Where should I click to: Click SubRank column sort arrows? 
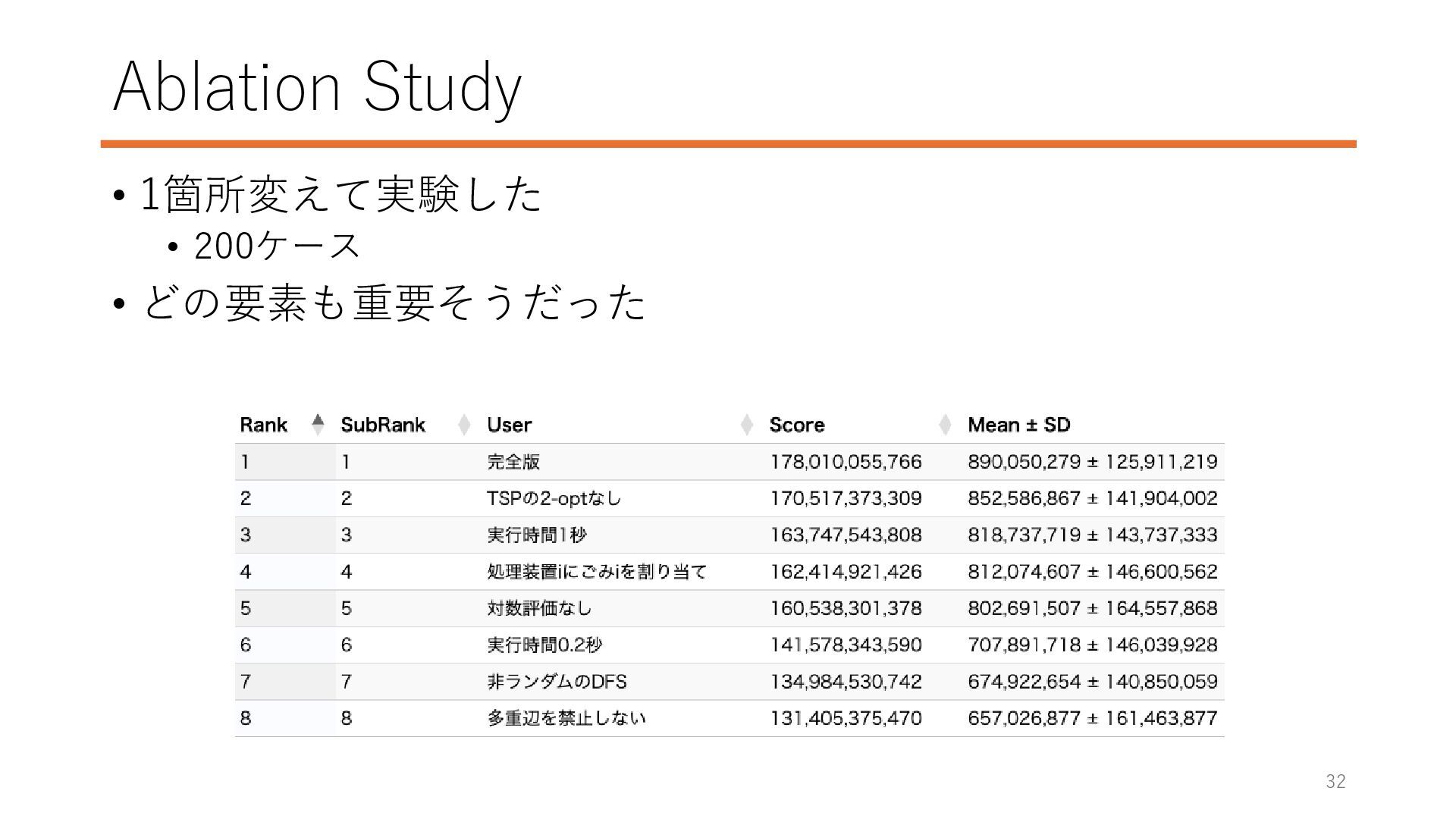coord(464,425)
